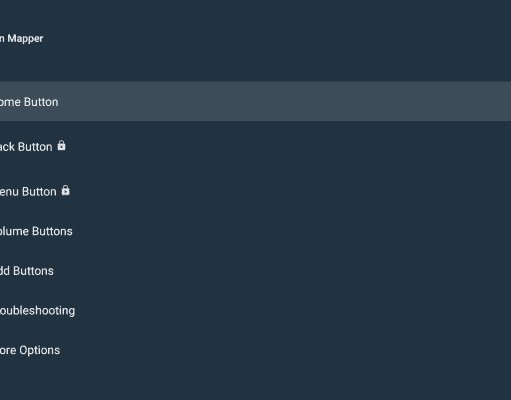Image resolution: width=511 pixels, height=400 pixels.
Task: Open the Troubleshooting section
Action: click(255, 310)
